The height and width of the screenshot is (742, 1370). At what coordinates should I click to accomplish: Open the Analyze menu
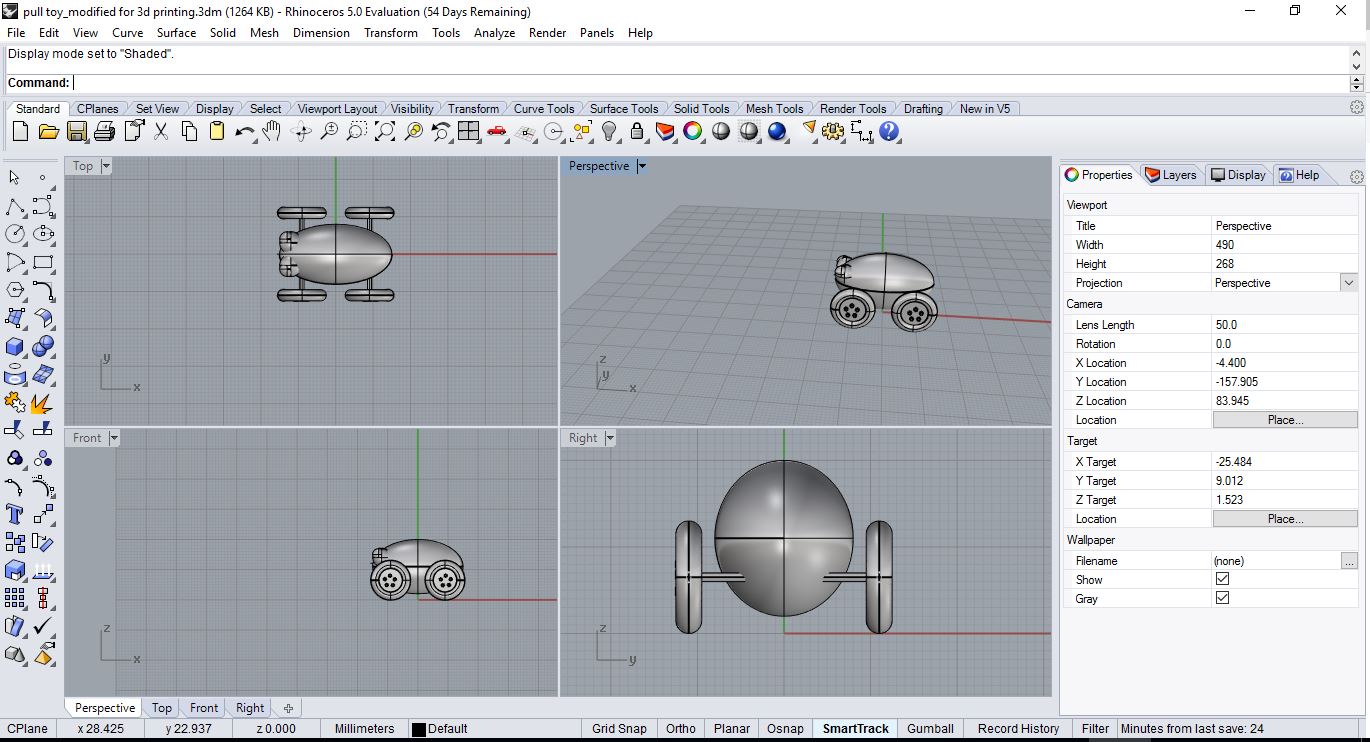tap(494, 32)
